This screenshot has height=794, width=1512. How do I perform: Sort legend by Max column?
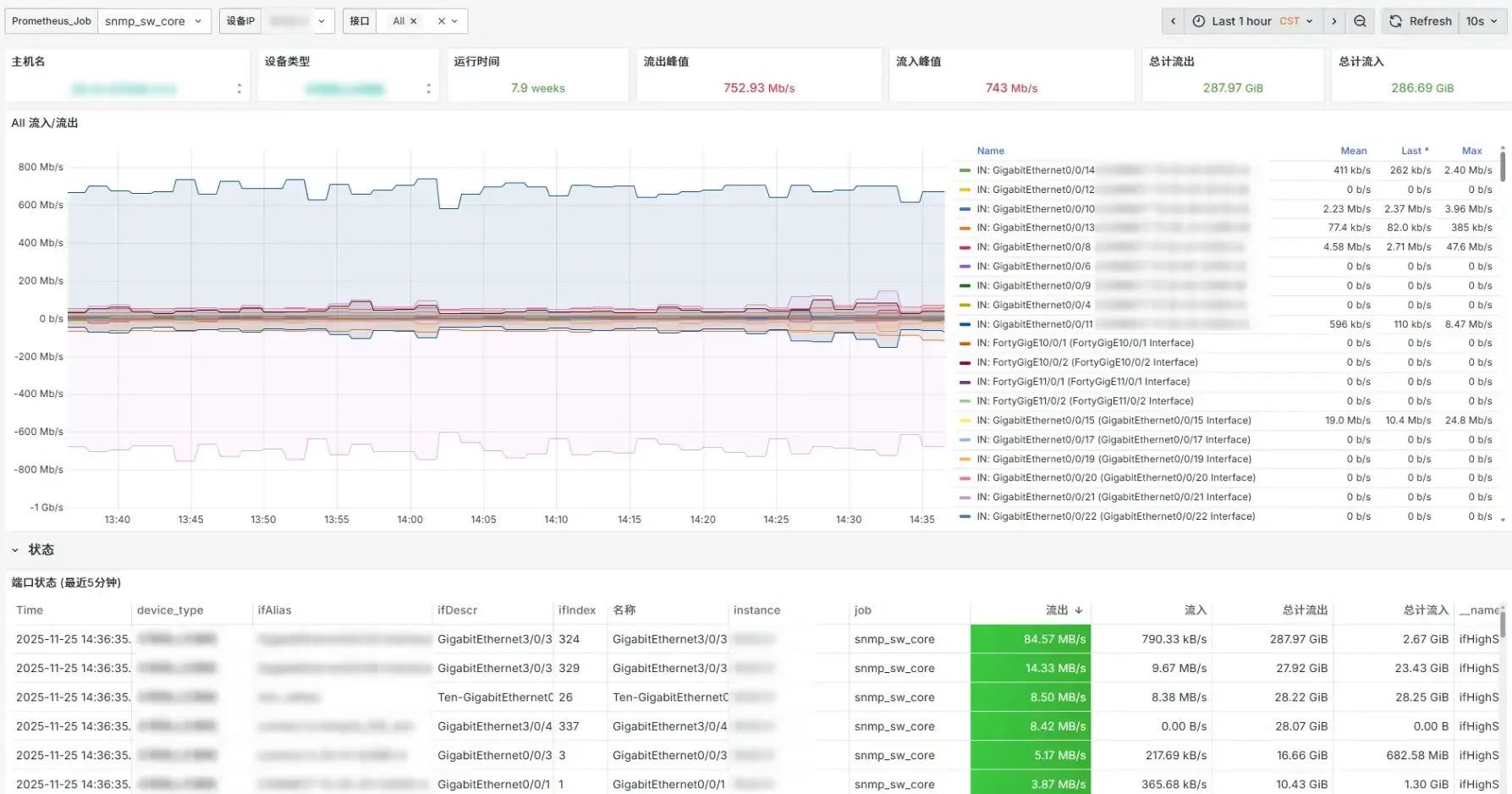[x=1471, y=151]
